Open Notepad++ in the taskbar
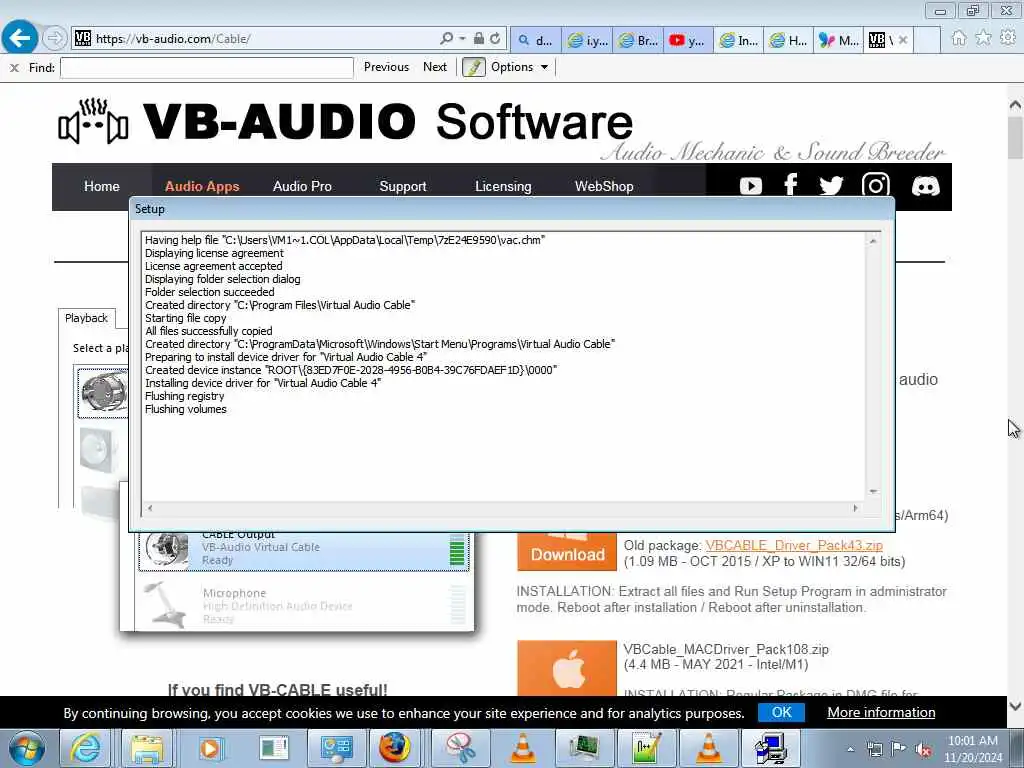 (x=645, y=748)
